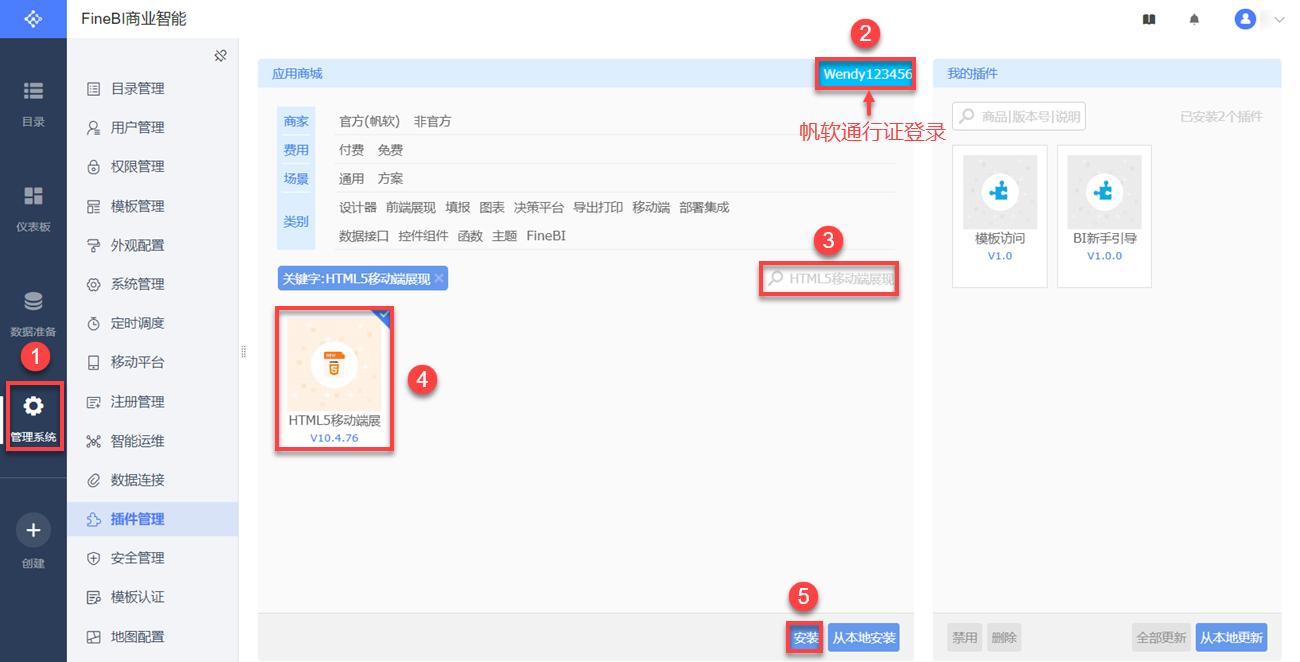
Task: Filter category 设计器
Action: click(357, 208)
